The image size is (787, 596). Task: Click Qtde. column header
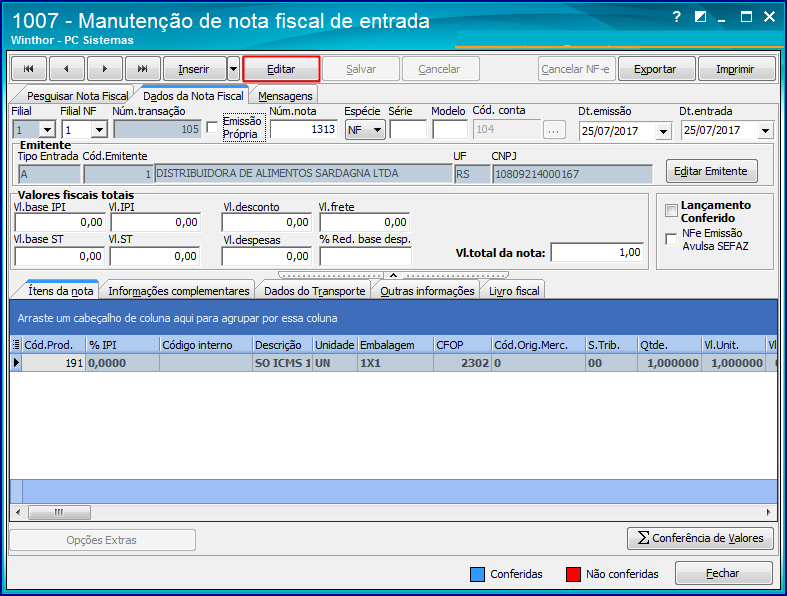pyautogui.click(x=669, y=345)
